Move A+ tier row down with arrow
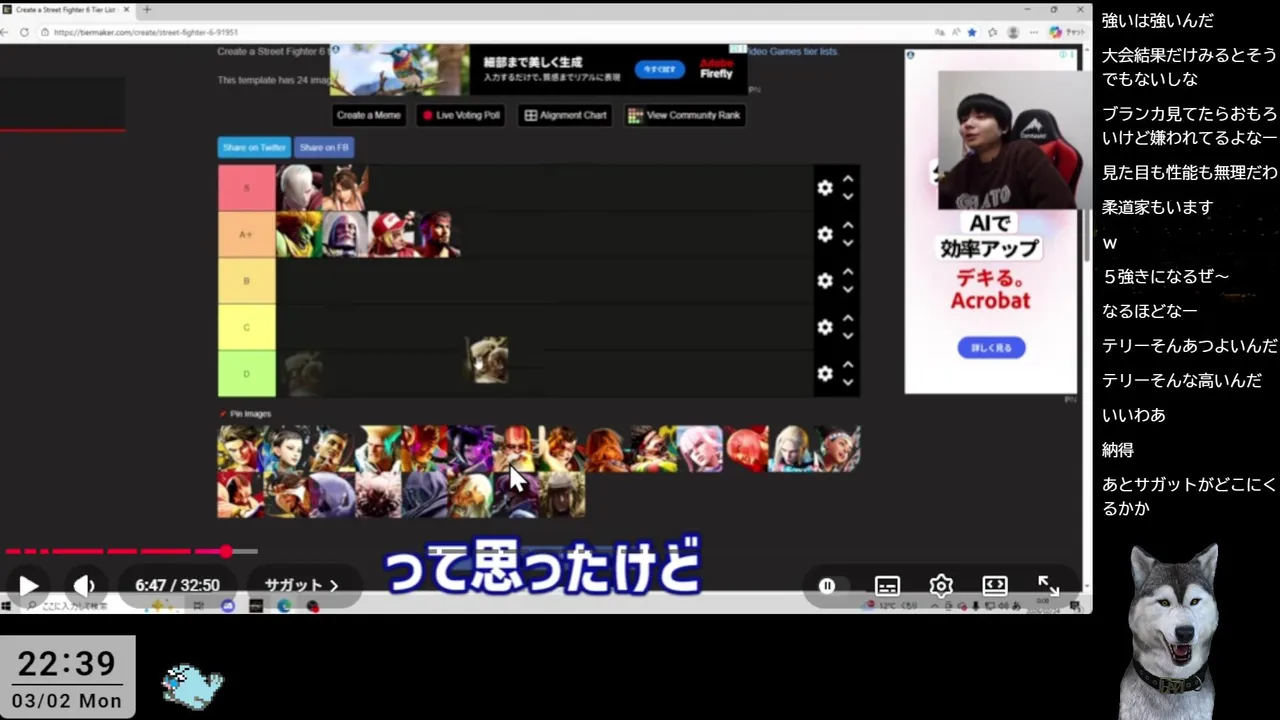Screen dimensions: 1280x720 (848, 243)
